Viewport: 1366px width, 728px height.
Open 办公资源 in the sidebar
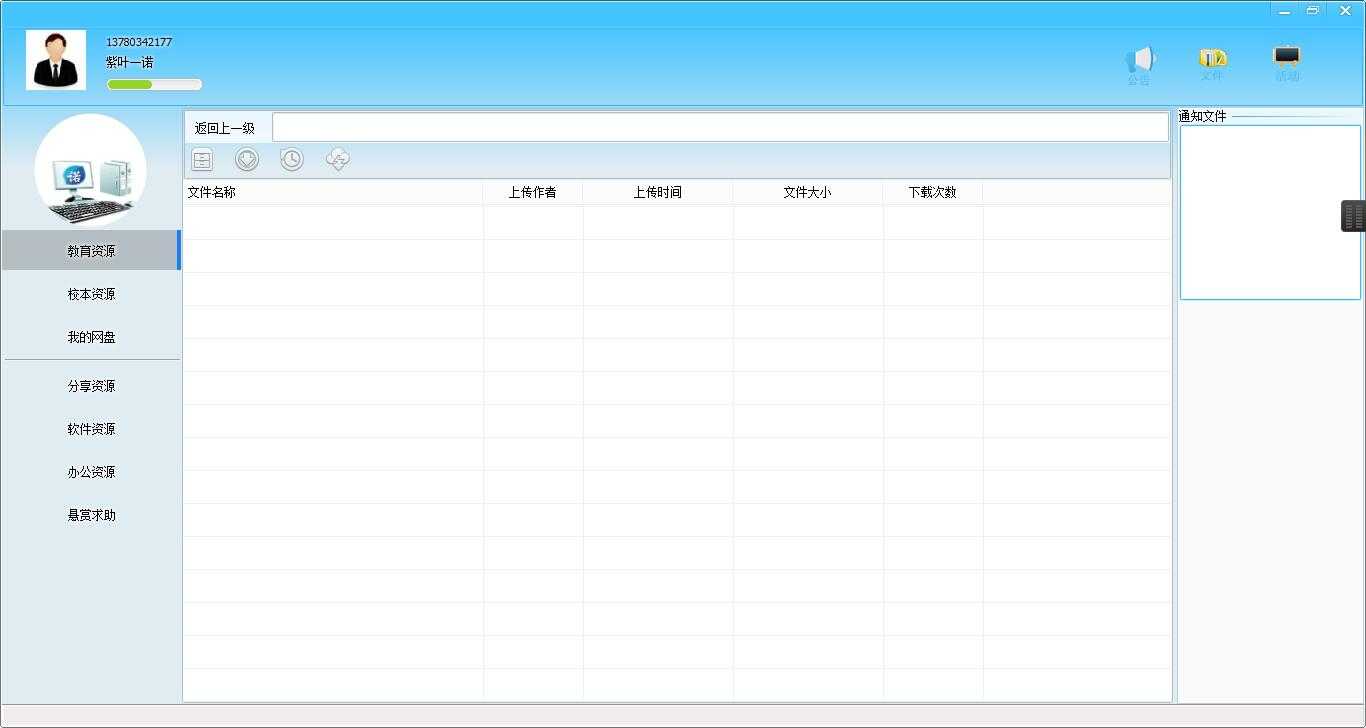tap(91, 472)
